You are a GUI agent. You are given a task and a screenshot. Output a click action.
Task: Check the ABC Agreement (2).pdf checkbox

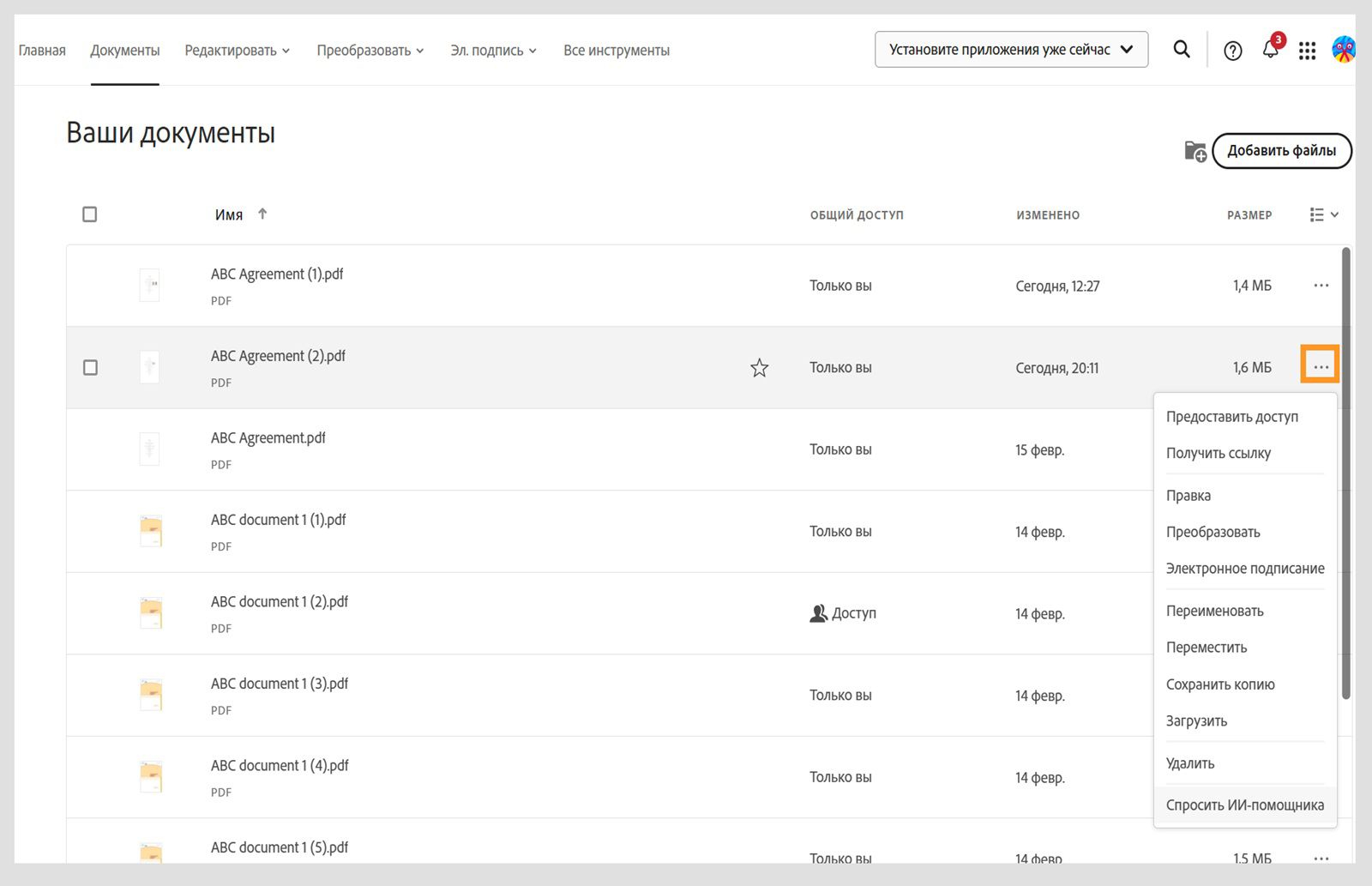(90, 367)
